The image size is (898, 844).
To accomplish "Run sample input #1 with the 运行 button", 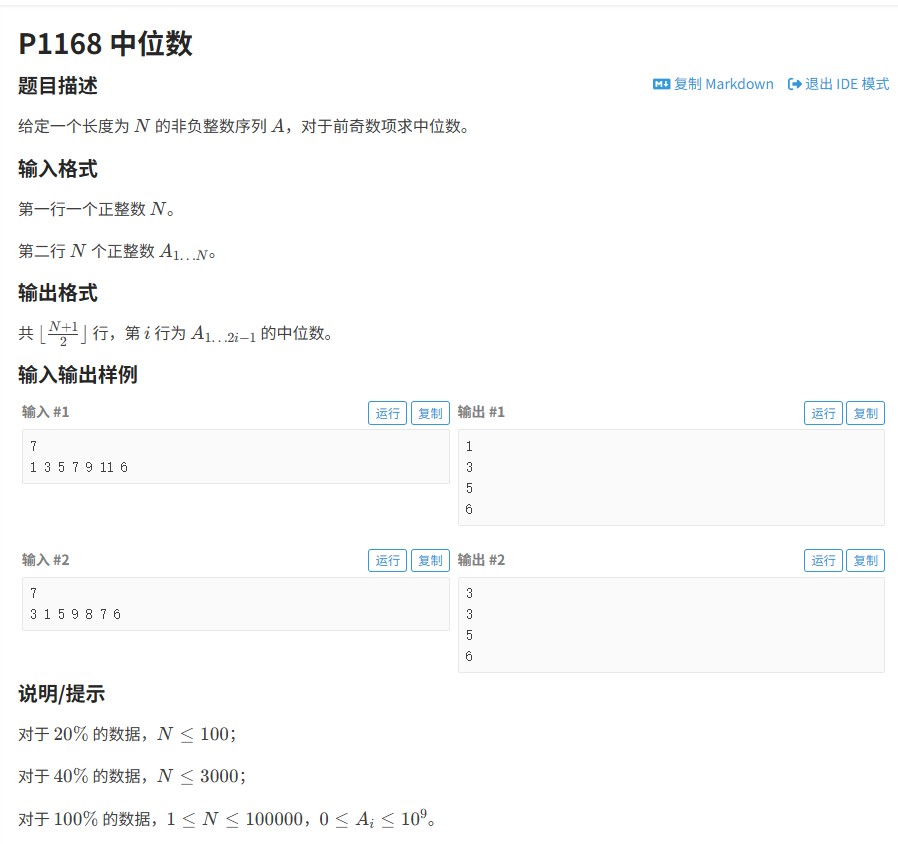I will coord(388,412).
